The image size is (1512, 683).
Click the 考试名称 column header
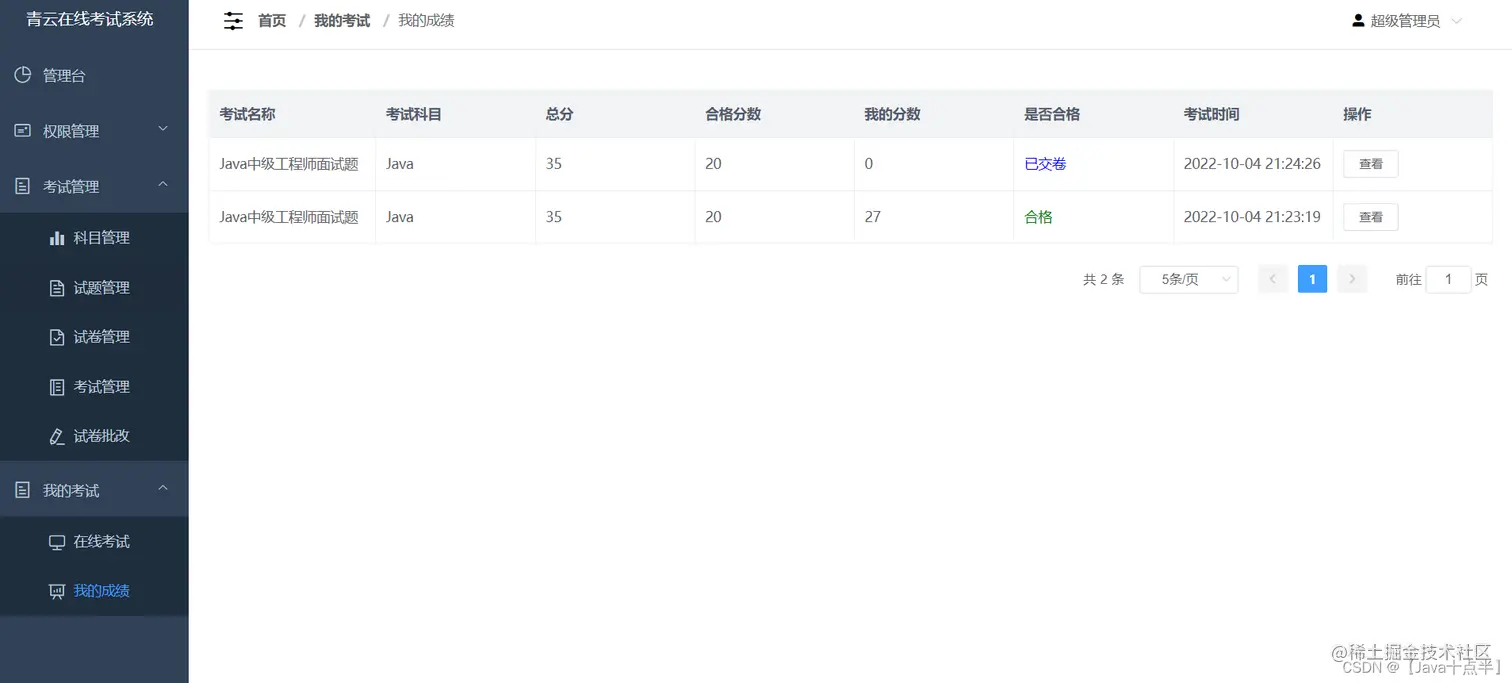pyautogui.click(x=247, y=114)
